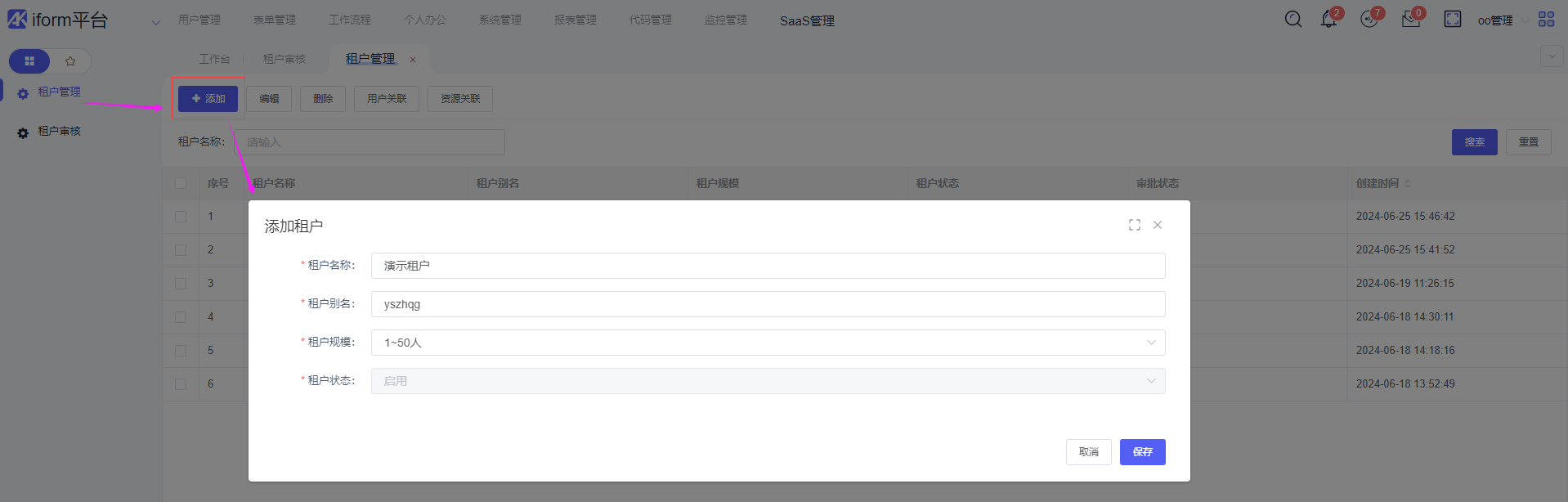The height and width of the screenshot is (502, 1568).
Task: Open the inbox icon with 0 badge
Action: [1410, 20]
